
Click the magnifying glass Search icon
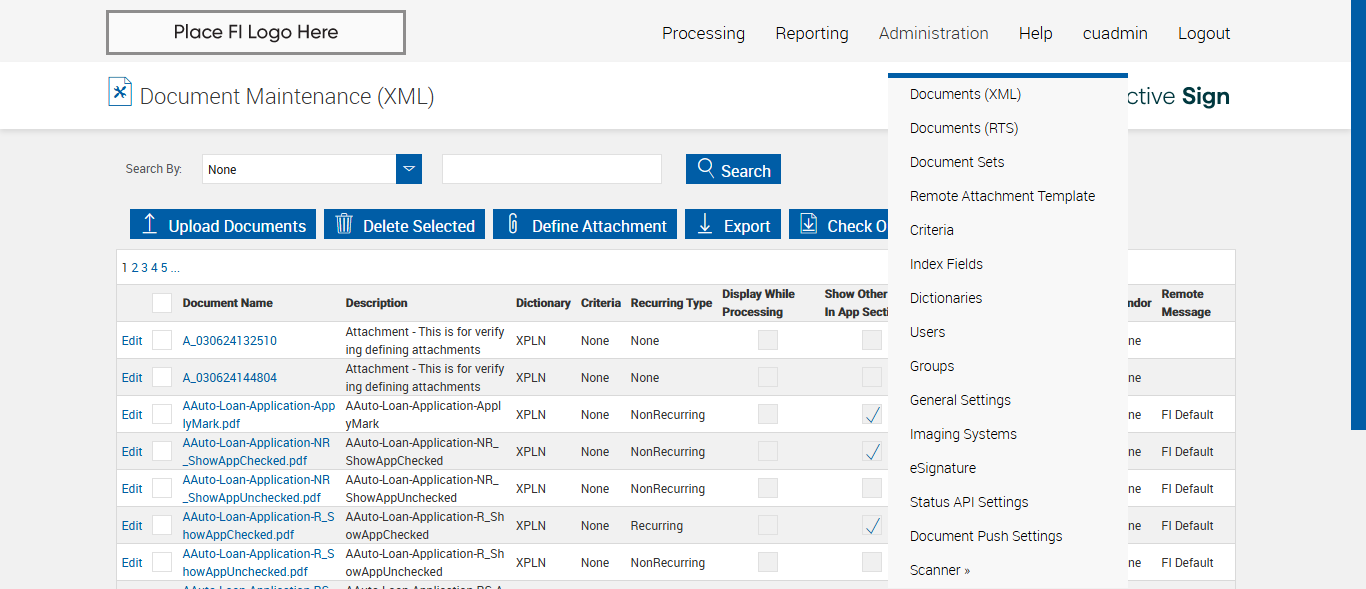coord(706,168)
